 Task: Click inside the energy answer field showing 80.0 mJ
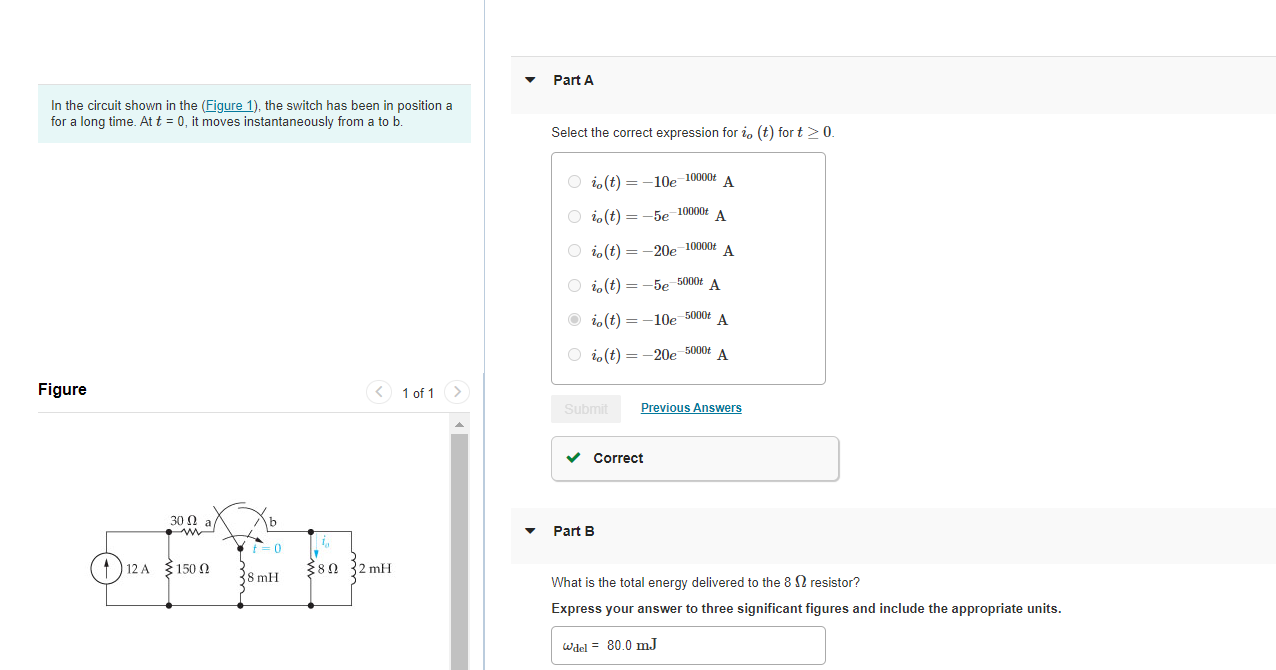coord(688,645)
